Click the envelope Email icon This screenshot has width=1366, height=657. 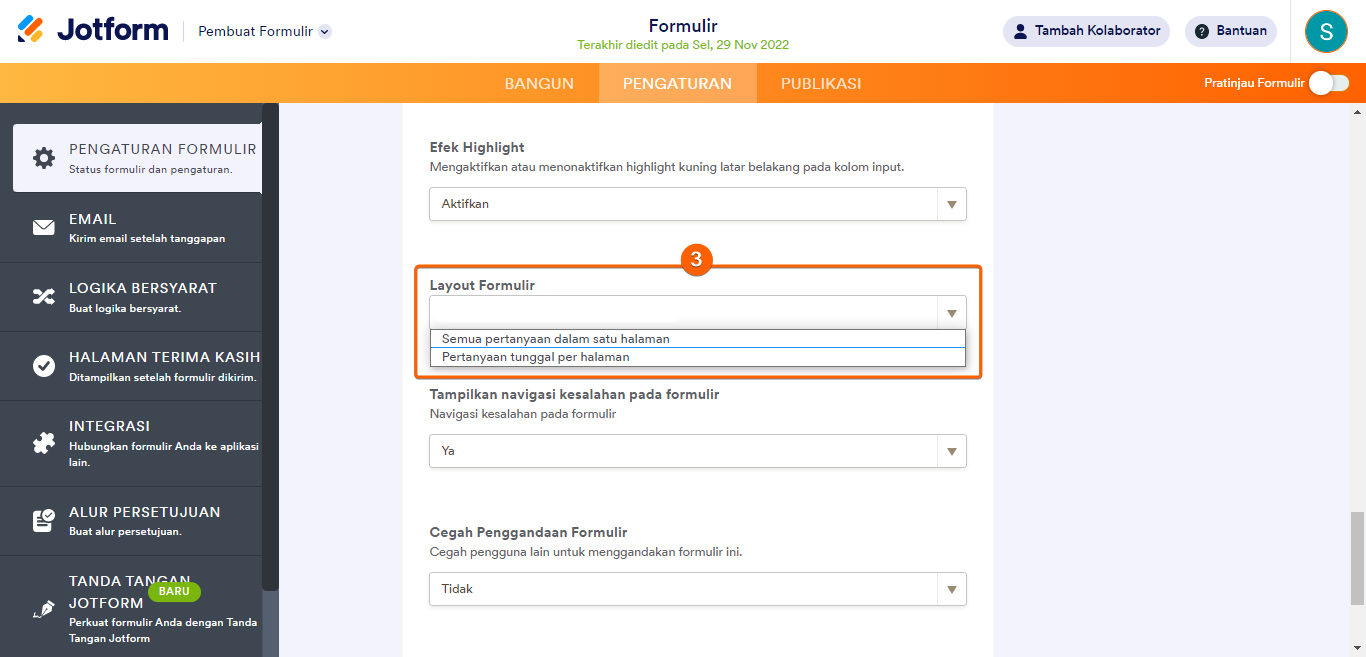coord(44,228)
